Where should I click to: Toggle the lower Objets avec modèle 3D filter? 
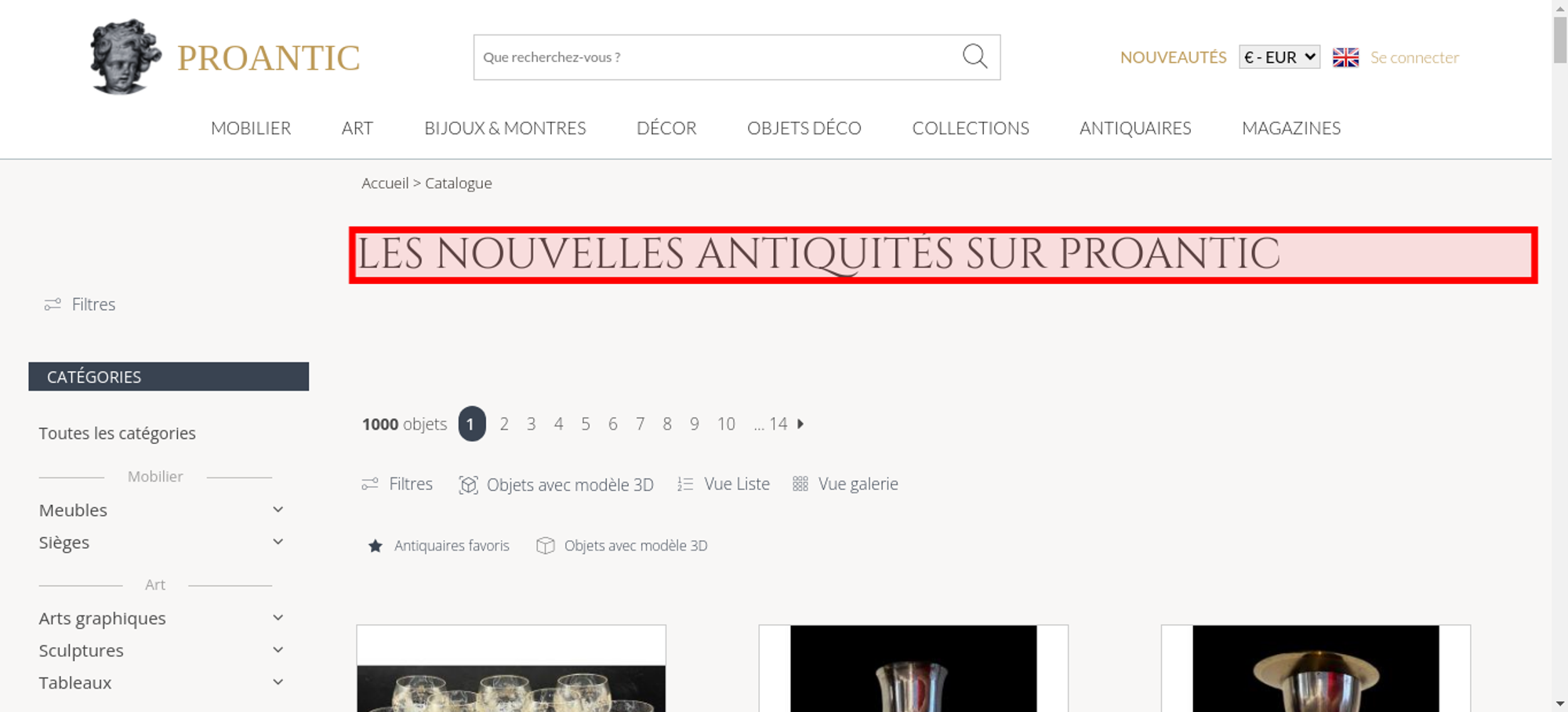tap(622, 546)
